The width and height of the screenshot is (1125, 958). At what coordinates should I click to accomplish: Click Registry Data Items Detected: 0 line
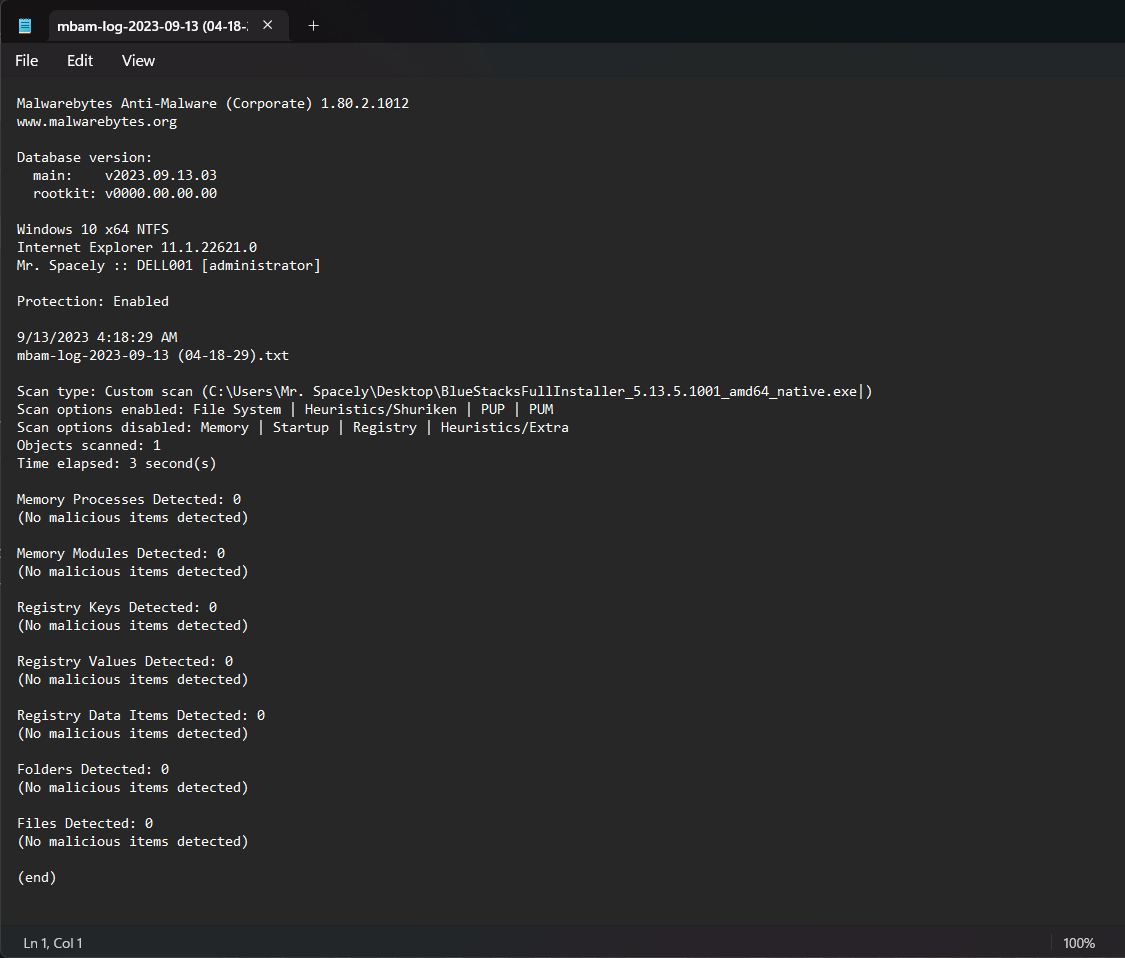click(x=141, y=715)
